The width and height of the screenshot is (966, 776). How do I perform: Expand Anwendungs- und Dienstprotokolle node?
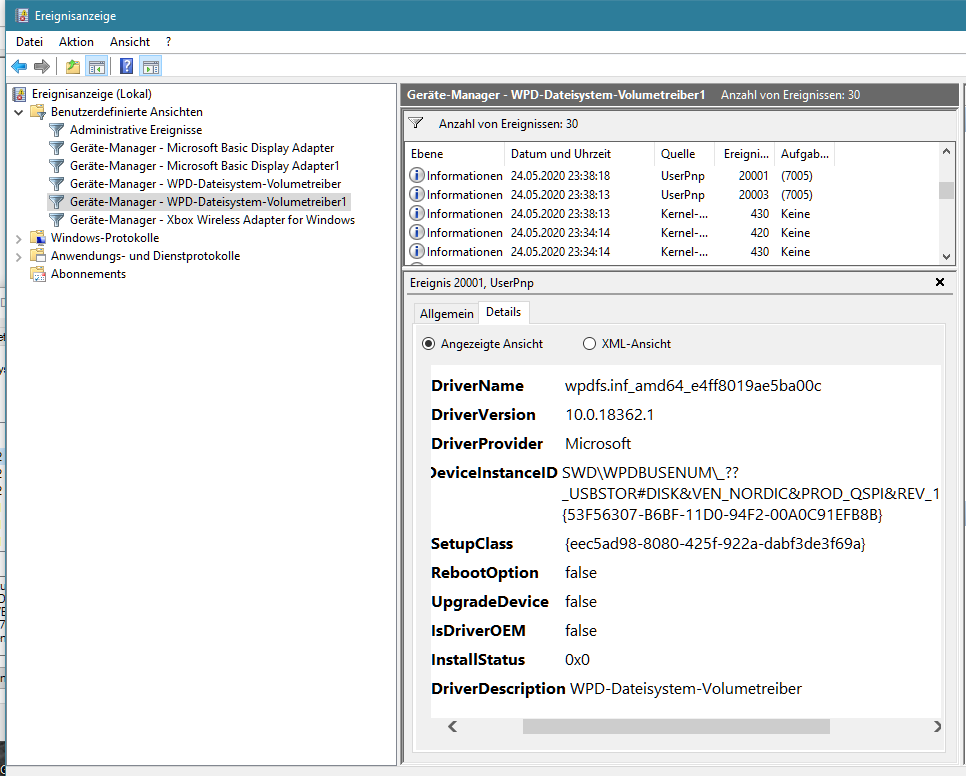[18, 256]
